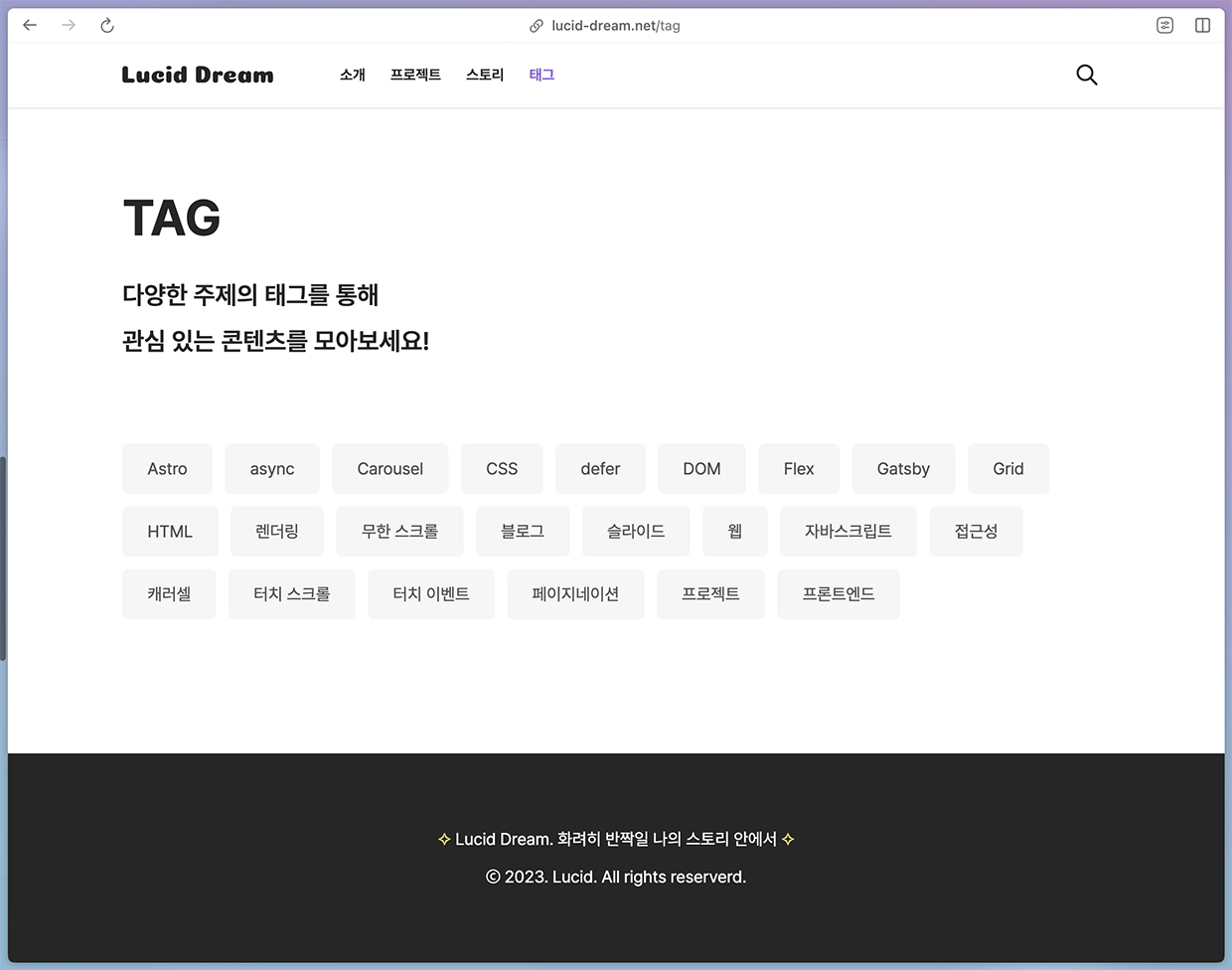
Task: Click the address bar URL field
Action: [x=616, y=26]
